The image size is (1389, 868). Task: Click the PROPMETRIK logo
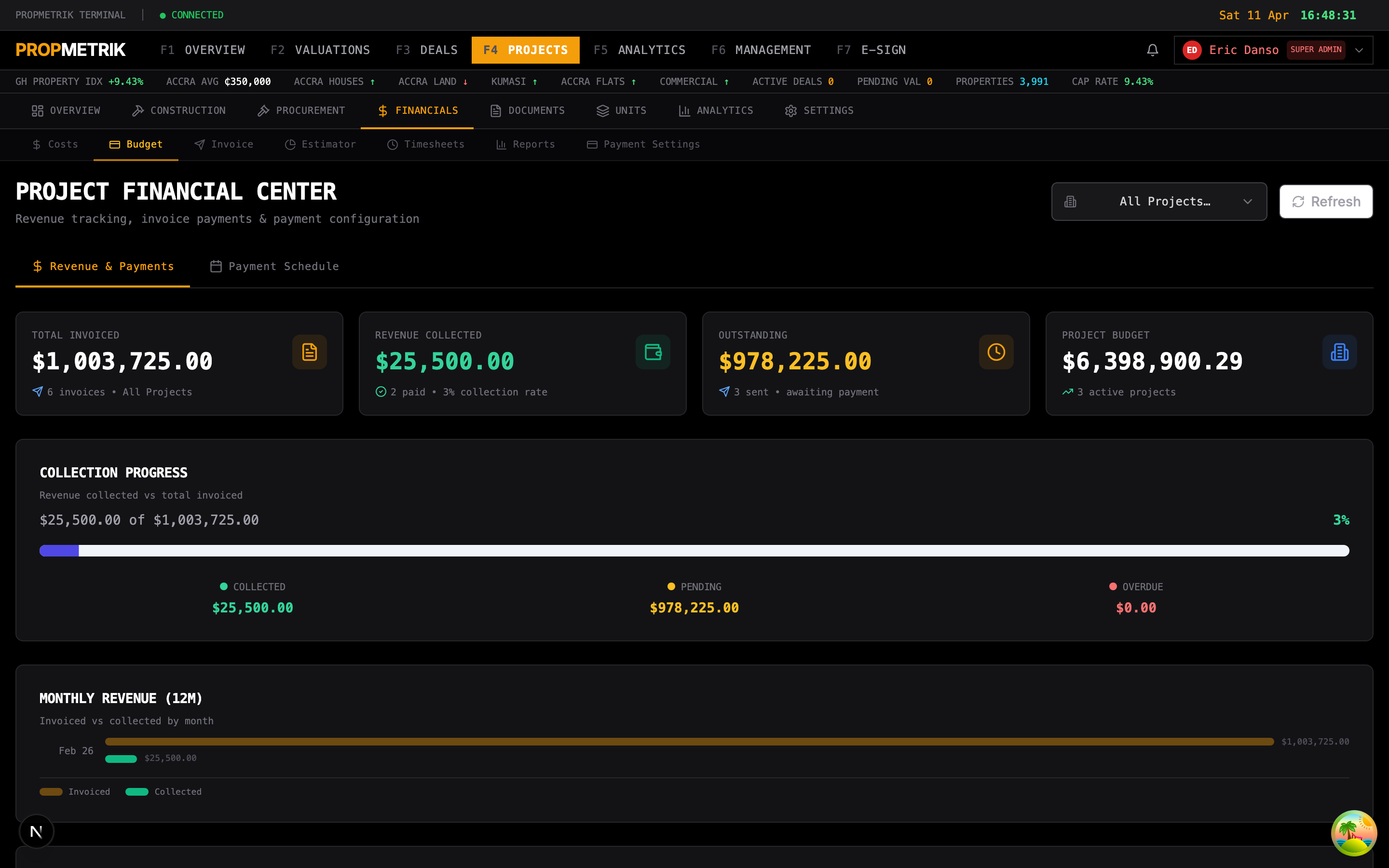pos(70,50)
